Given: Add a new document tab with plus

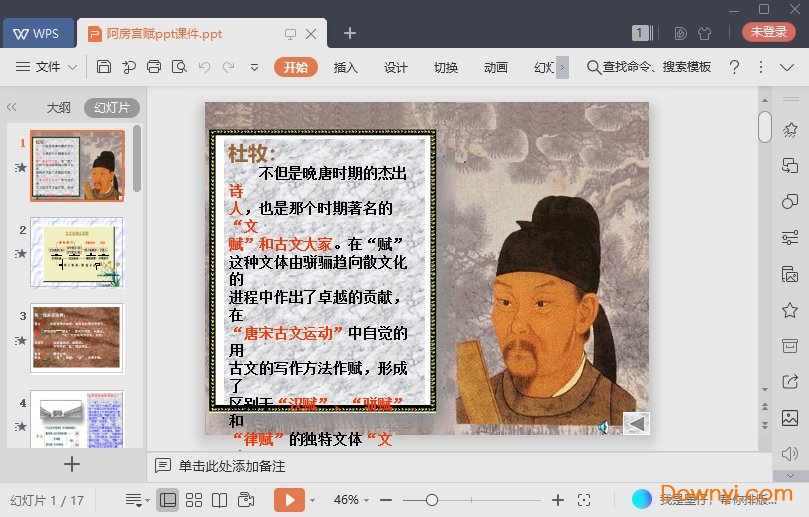Looking at the screenshot, I should [x=350, y=33].
